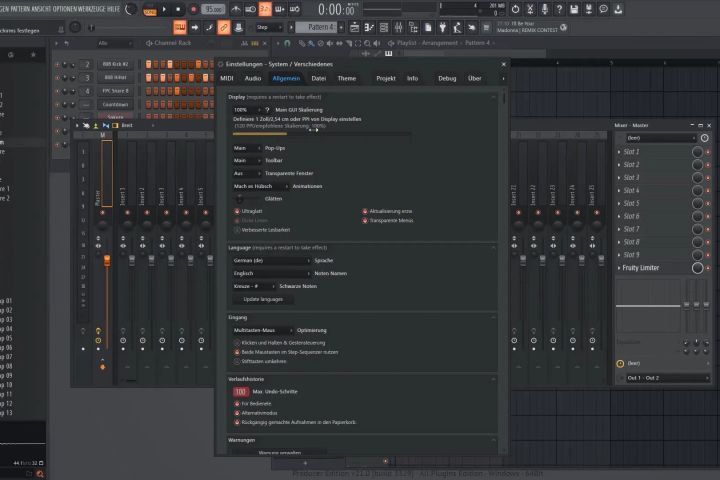The width and height of the screenshot is (720, 480).
Task: Toggle Alternativmodus option
Action: (237, 413)
